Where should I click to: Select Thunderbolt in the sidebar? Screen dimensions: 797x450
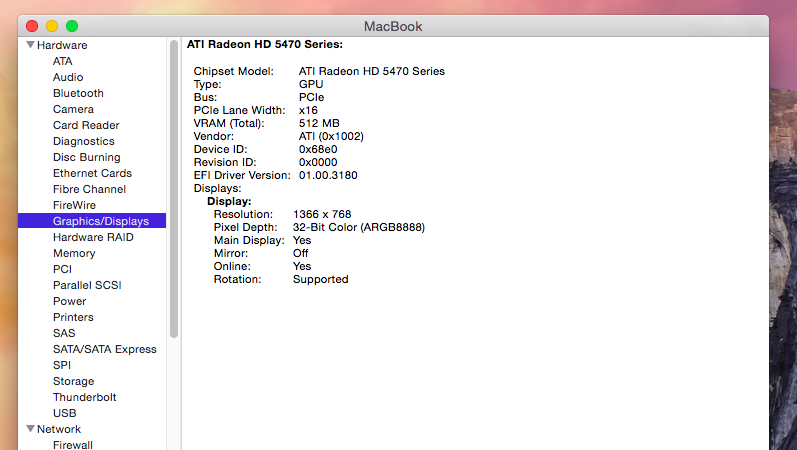pyautogui.click(x=84, y=397)
